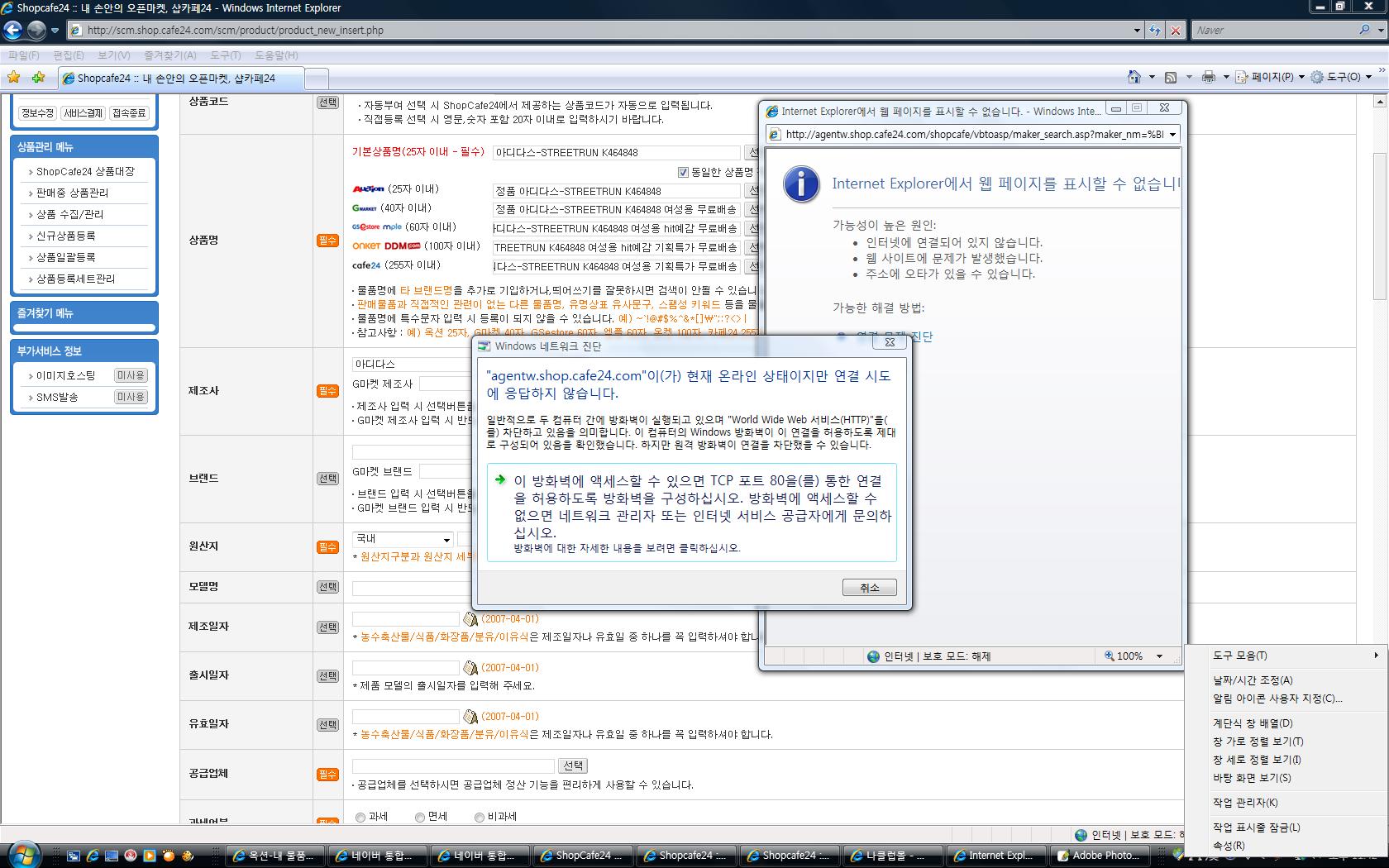The image size is (1389, 868).
Task: Click page icon in popup address bar
Action: click(775, 135)
